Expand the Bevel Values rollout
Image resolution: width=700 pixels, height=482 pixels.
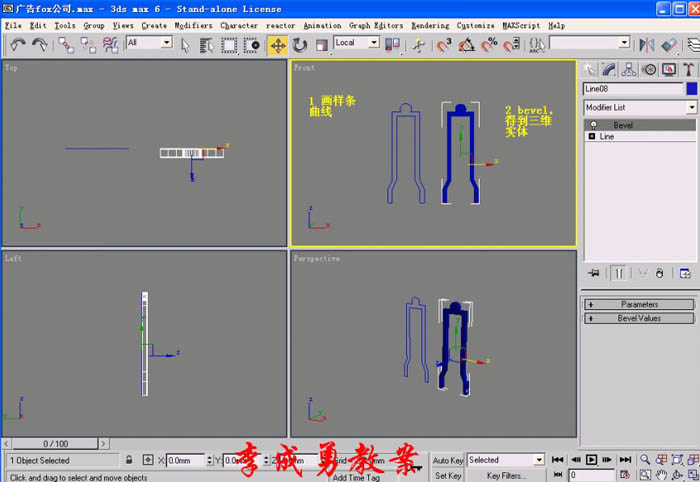point(639,318)
